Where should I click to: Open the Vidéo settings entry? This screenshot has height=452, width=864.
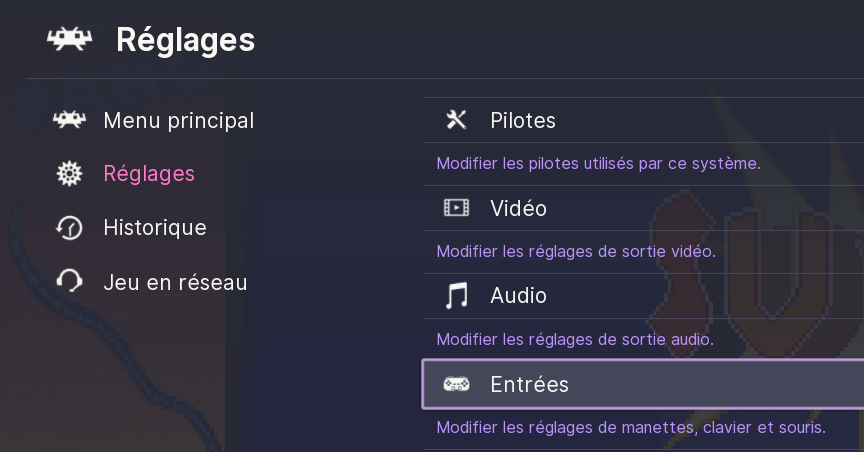coord(518,208)
